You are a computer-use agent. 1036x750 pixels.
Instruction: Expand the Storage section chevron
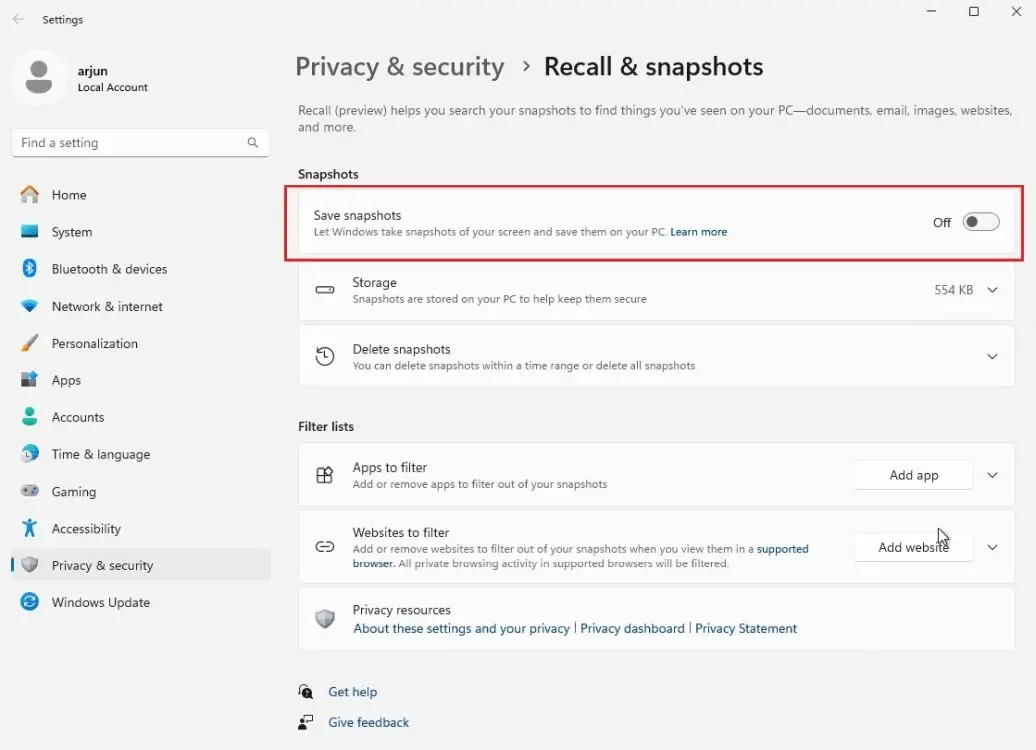(x=992, y=290)
